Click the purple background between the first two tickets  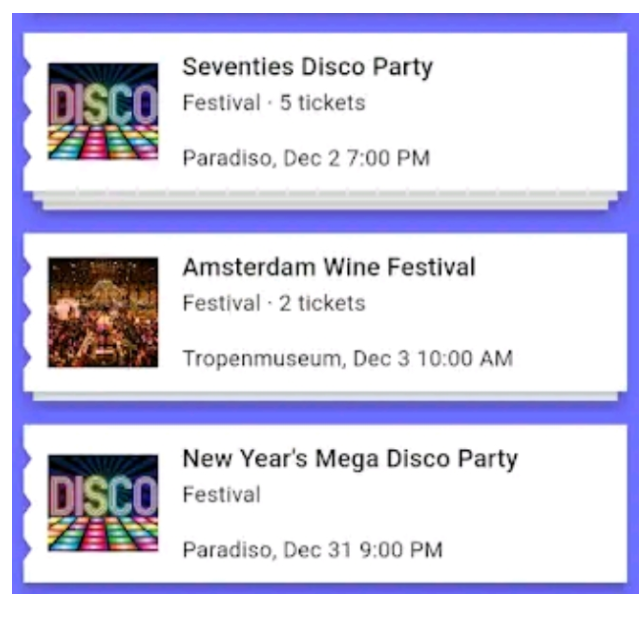click(x=325, y=222)
